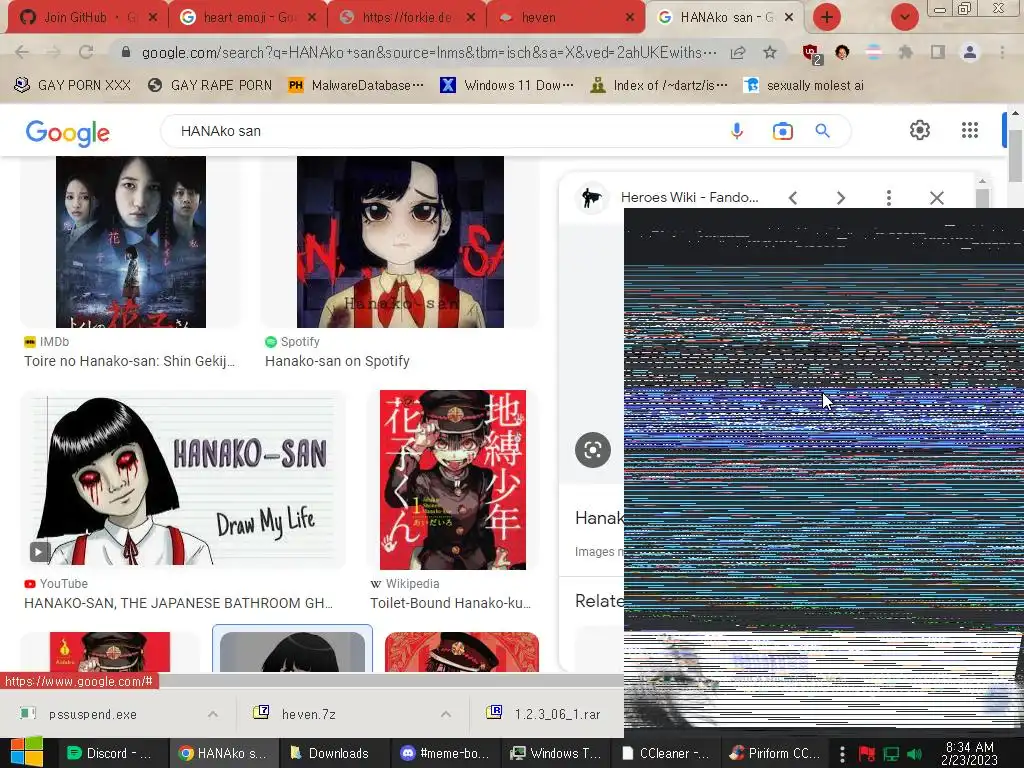
Task: Expand options for the heven.7z download
Action: pyautogui.click(x=446, y=714)
